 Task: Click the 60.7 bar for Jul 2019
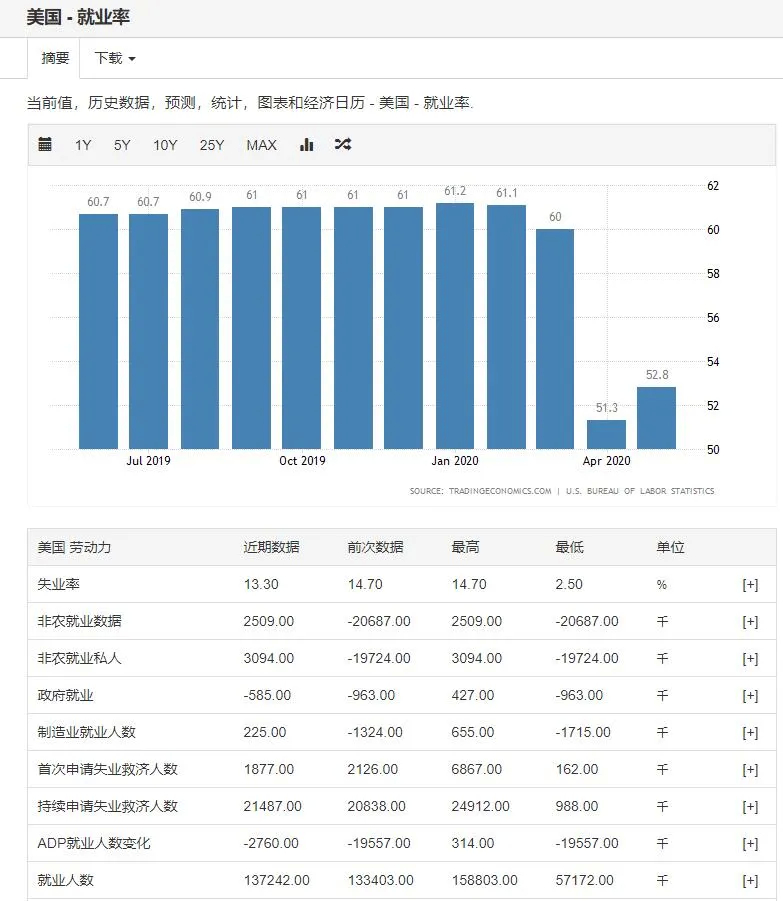point(148,332)
